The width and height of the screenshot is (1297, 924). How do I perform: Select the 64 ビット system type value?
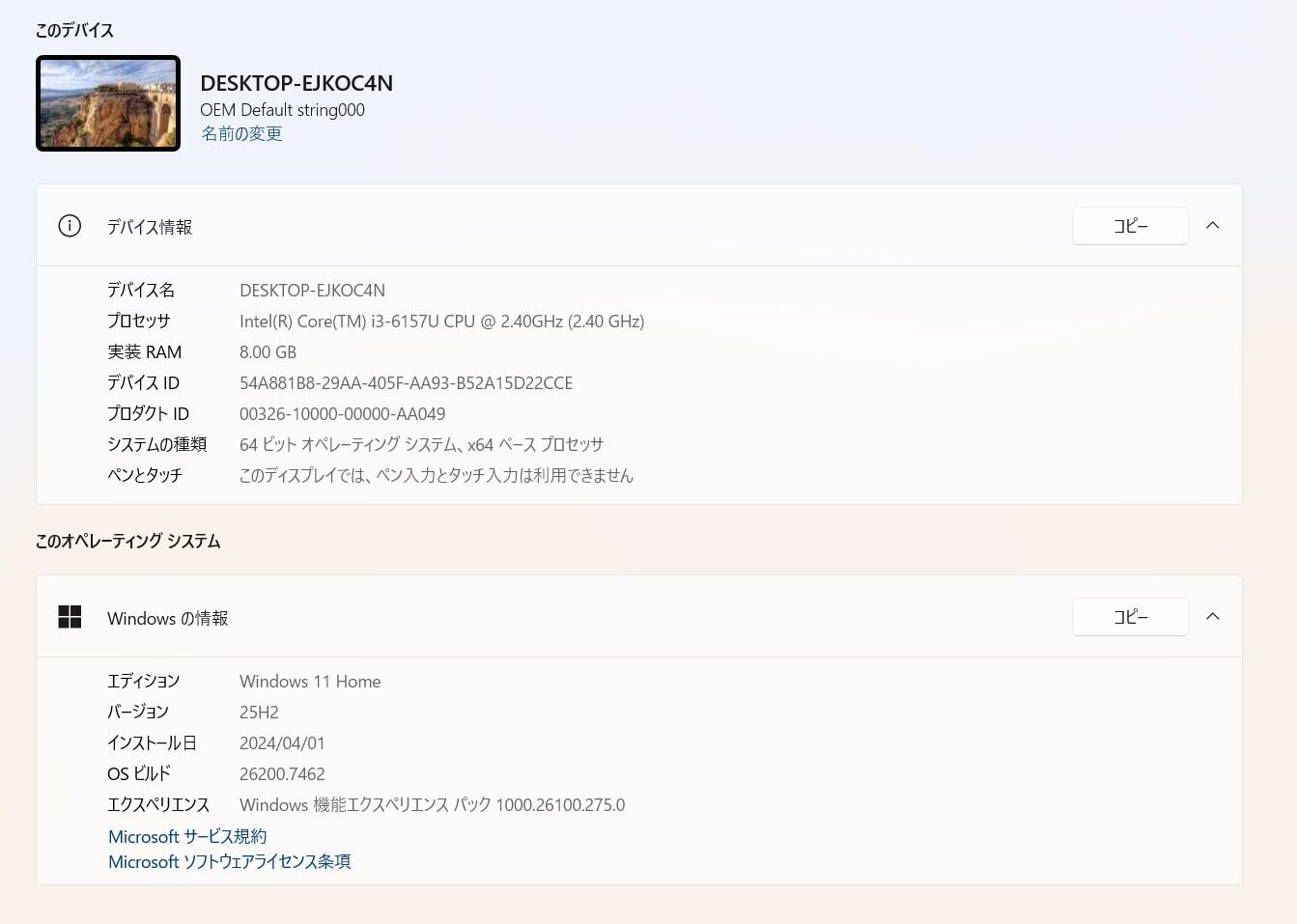421,445
